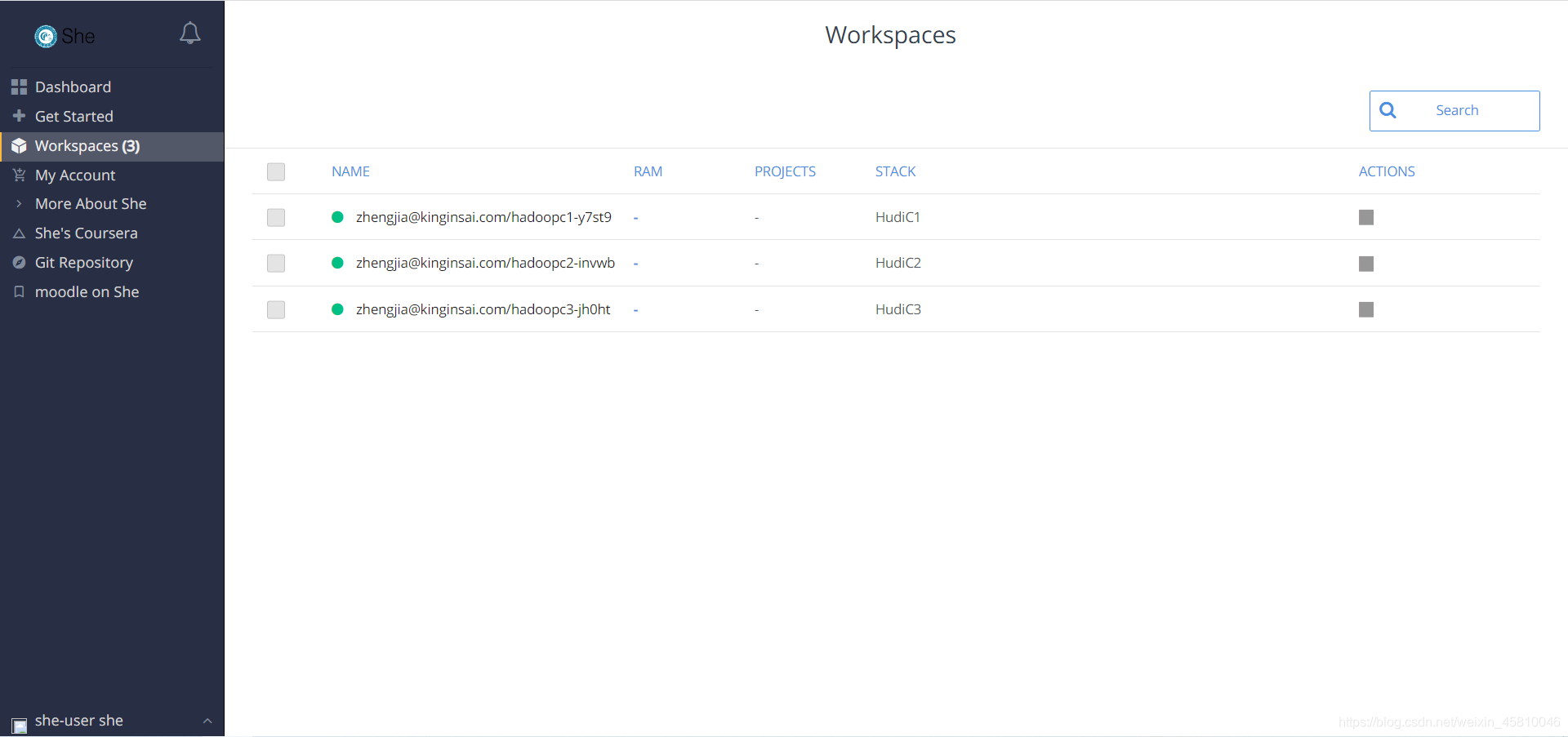Sort by PROJECTS column header
The width and height of the screenshot is (1568, 737).
(785, 171)
